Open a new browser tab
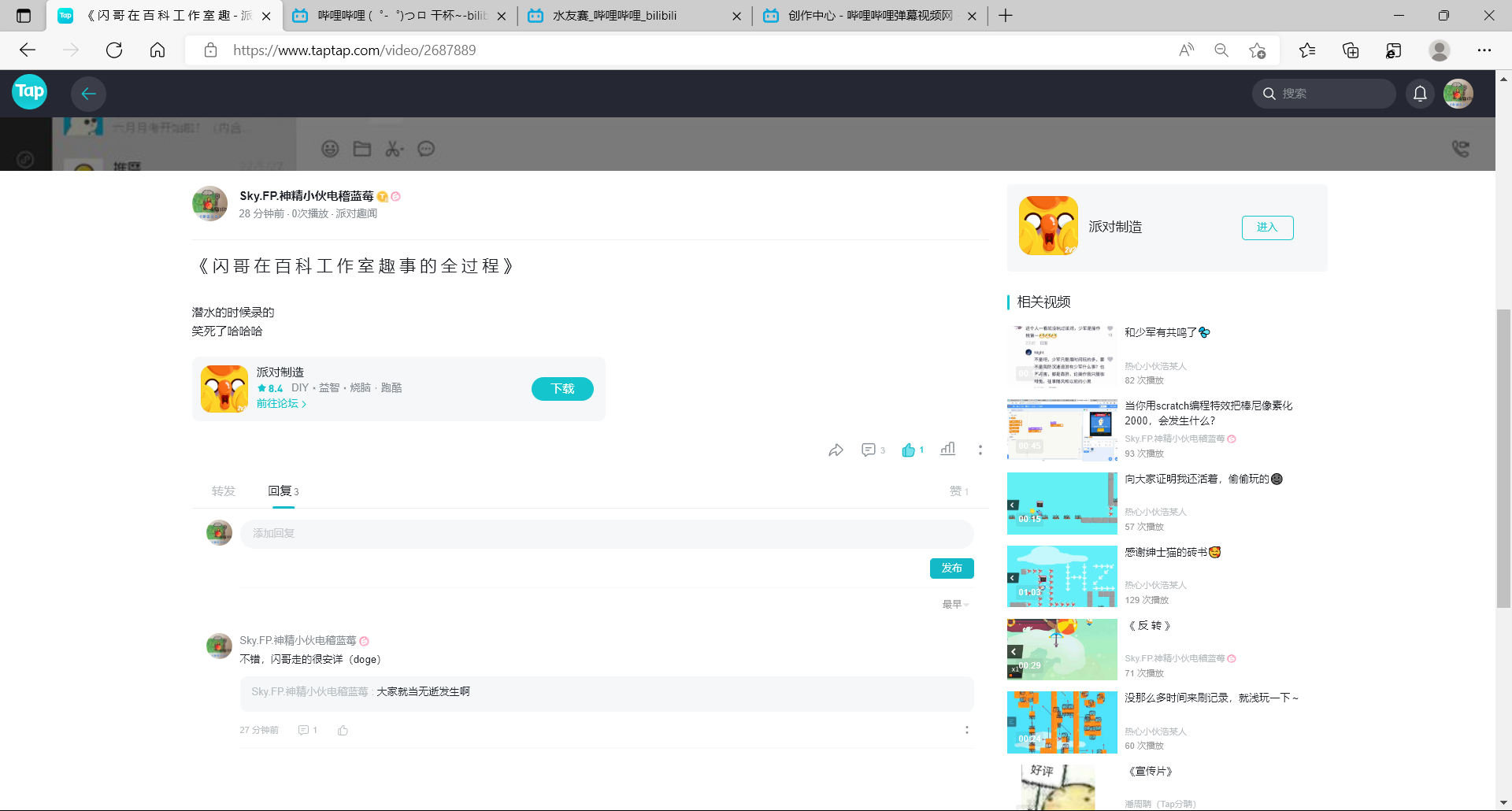 tap(1006, 16)
